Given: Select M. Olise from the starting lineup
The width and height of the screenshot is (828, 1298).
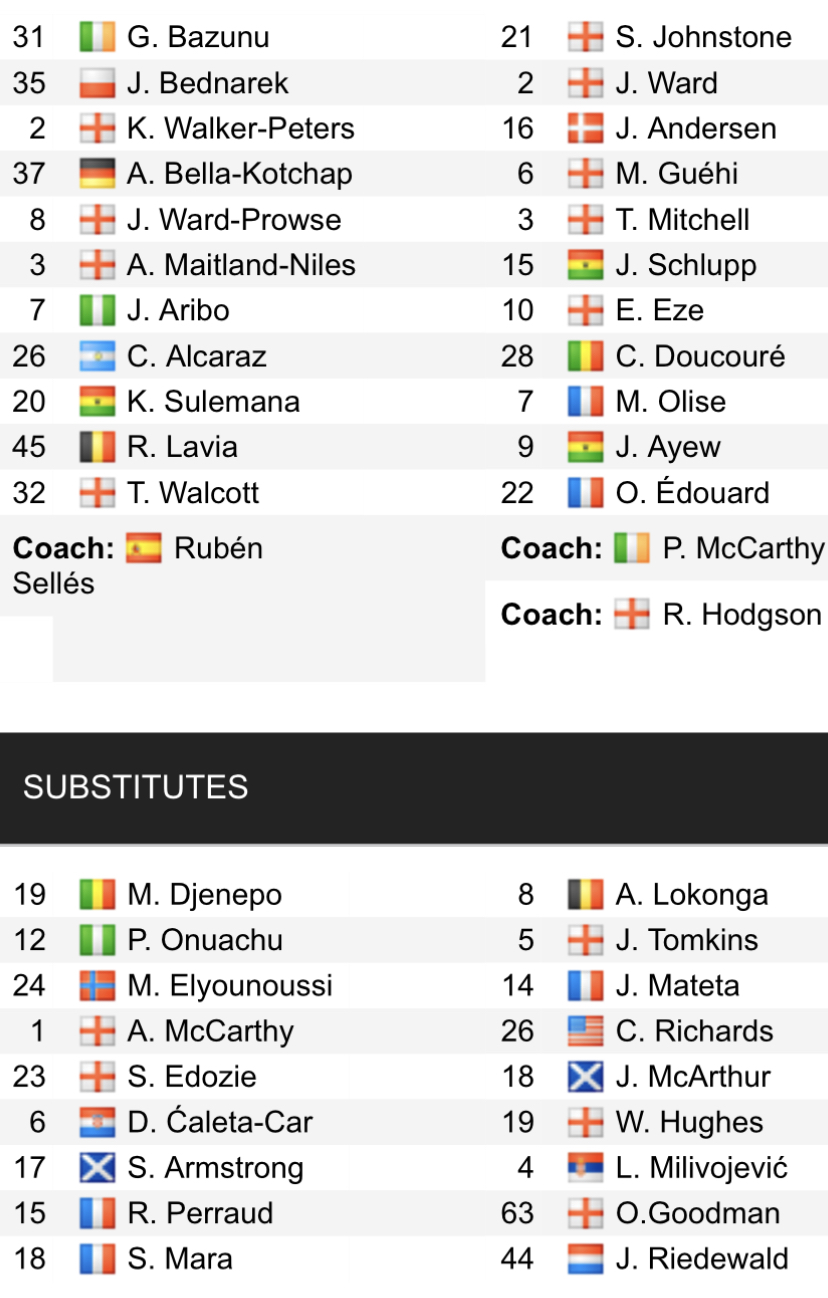Looking at the screenshot, I should coord(670,402).
